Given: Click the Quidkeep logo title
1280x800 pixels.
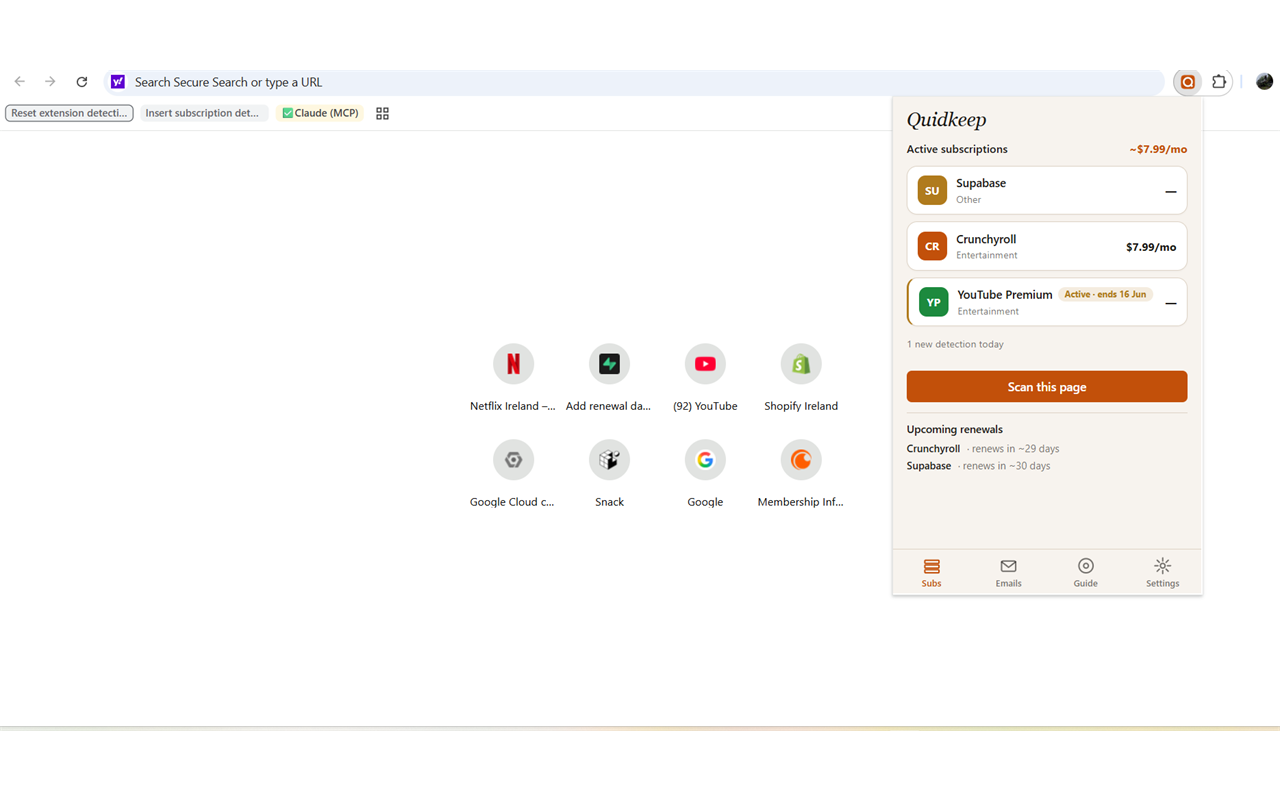Looking at the screenshot, I should point(946,120).
